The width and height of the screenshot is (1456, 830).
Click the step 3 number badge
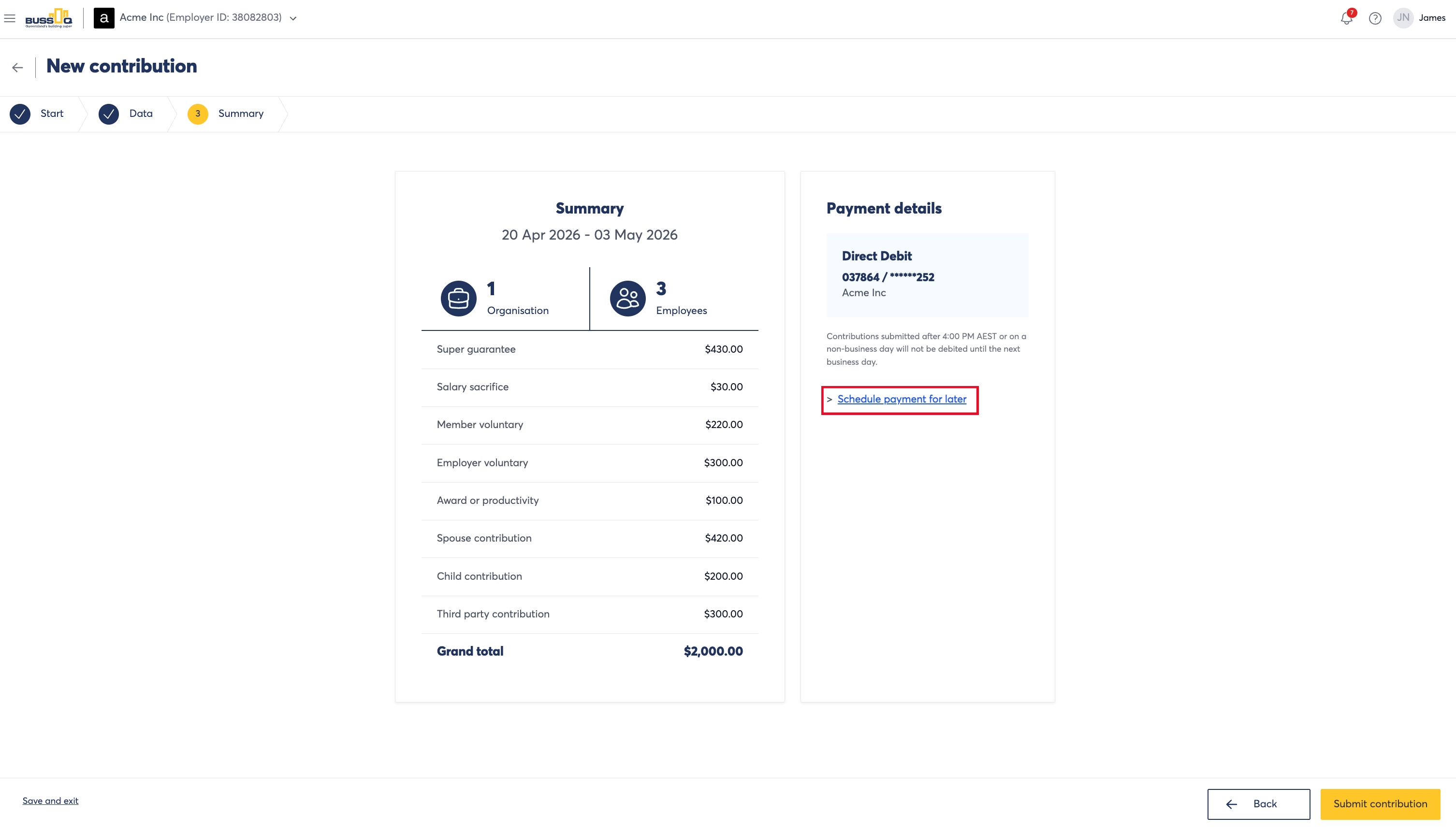198,114
